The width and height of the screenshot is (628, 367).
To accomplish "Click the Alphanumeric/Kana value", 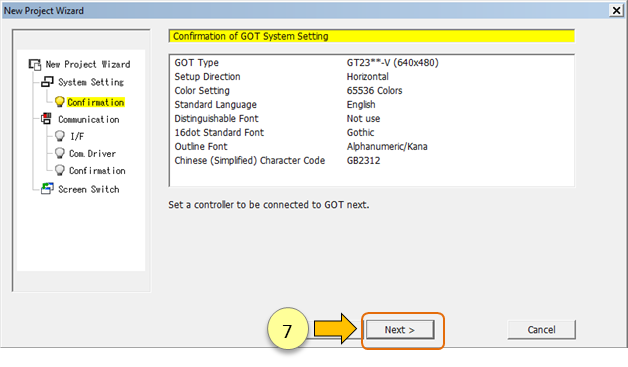I will click(x=387, y=147).
